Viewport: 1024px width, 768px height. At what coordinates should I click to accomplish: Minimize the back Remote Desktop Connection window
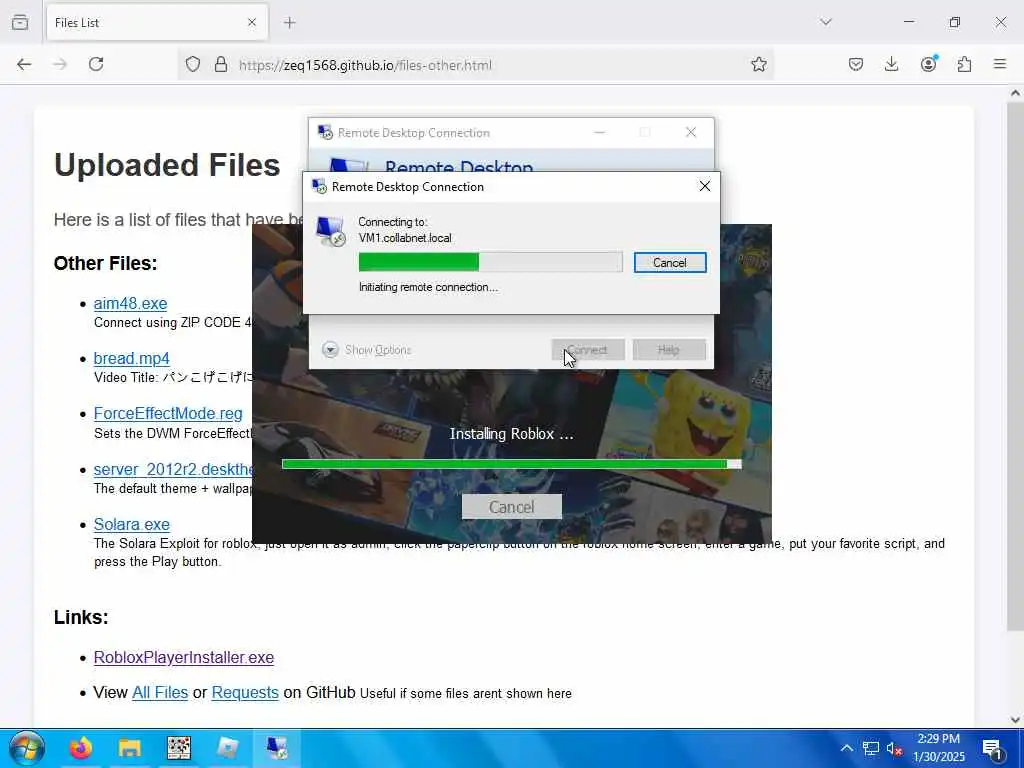(x=600, y=133)
